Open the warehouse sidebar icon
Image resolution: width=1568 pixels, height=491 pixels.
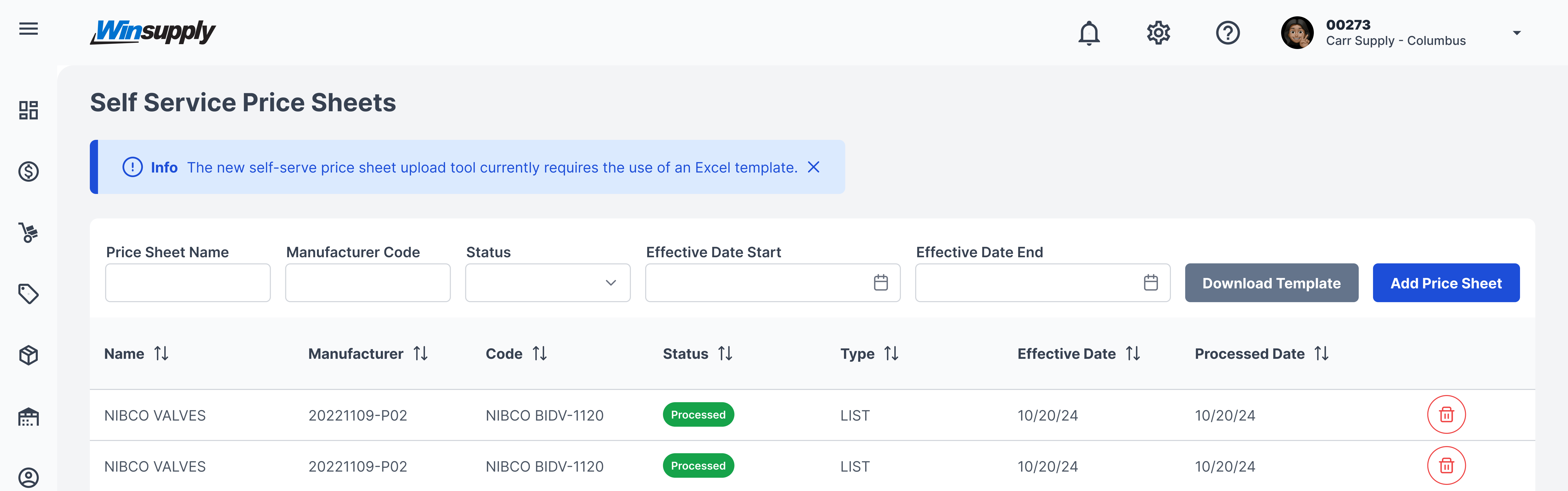click(28, 417)
